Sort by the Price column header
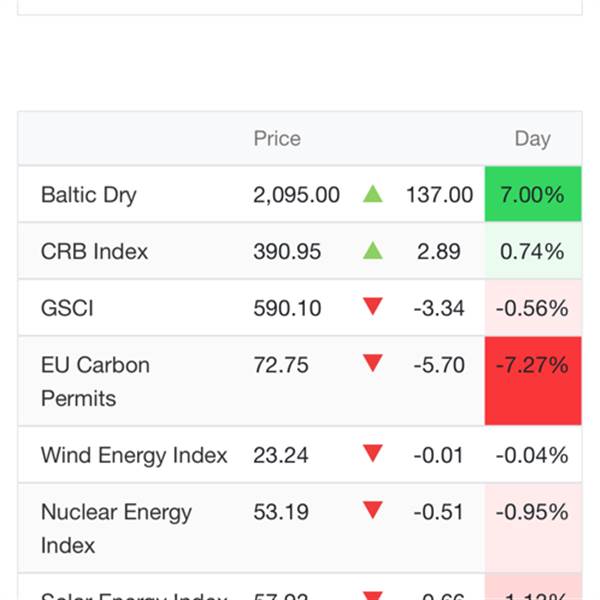Image resolution: width=600 pixels, height=600 pixels. tap(277, 139)
